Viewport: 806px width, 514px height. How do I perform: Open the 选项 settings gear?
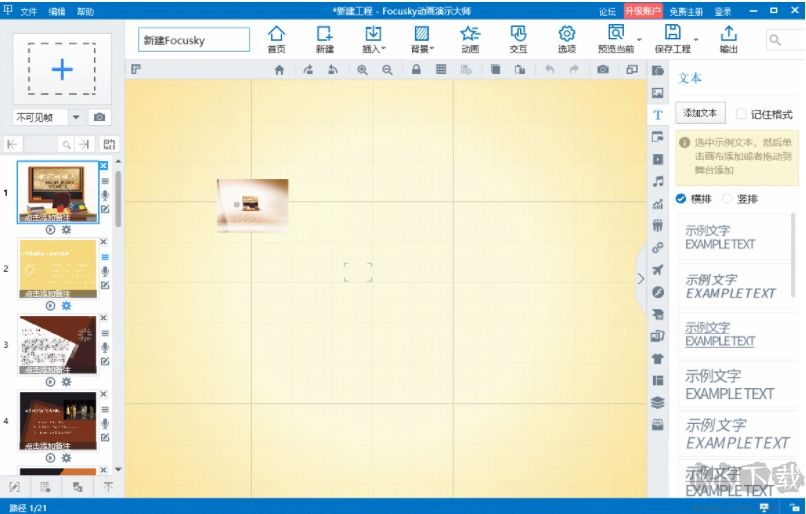tap(566, 39)
